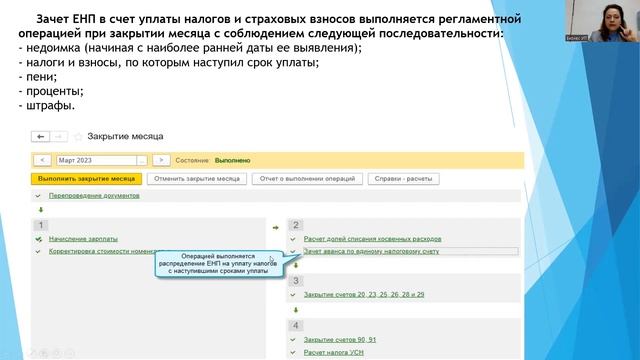The image size is (640, 360).
Task: Click the checkmark icon beside Начисление зарплаты
Action: [x=38, y=239]
